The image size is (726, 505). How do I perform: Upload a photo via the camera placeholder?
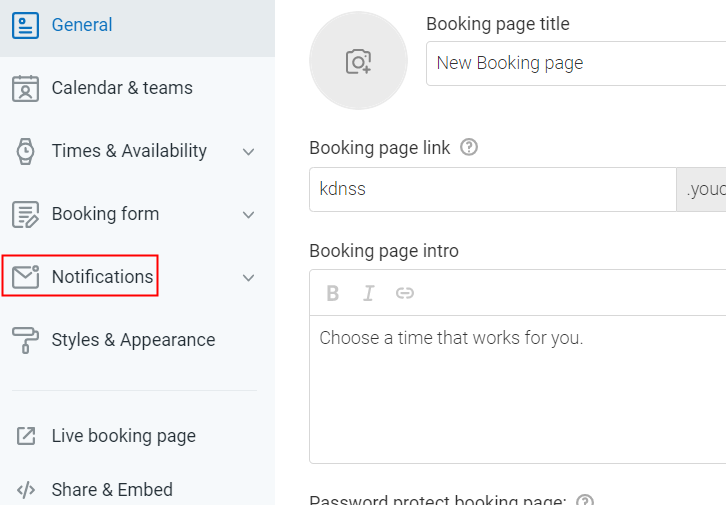358,61
